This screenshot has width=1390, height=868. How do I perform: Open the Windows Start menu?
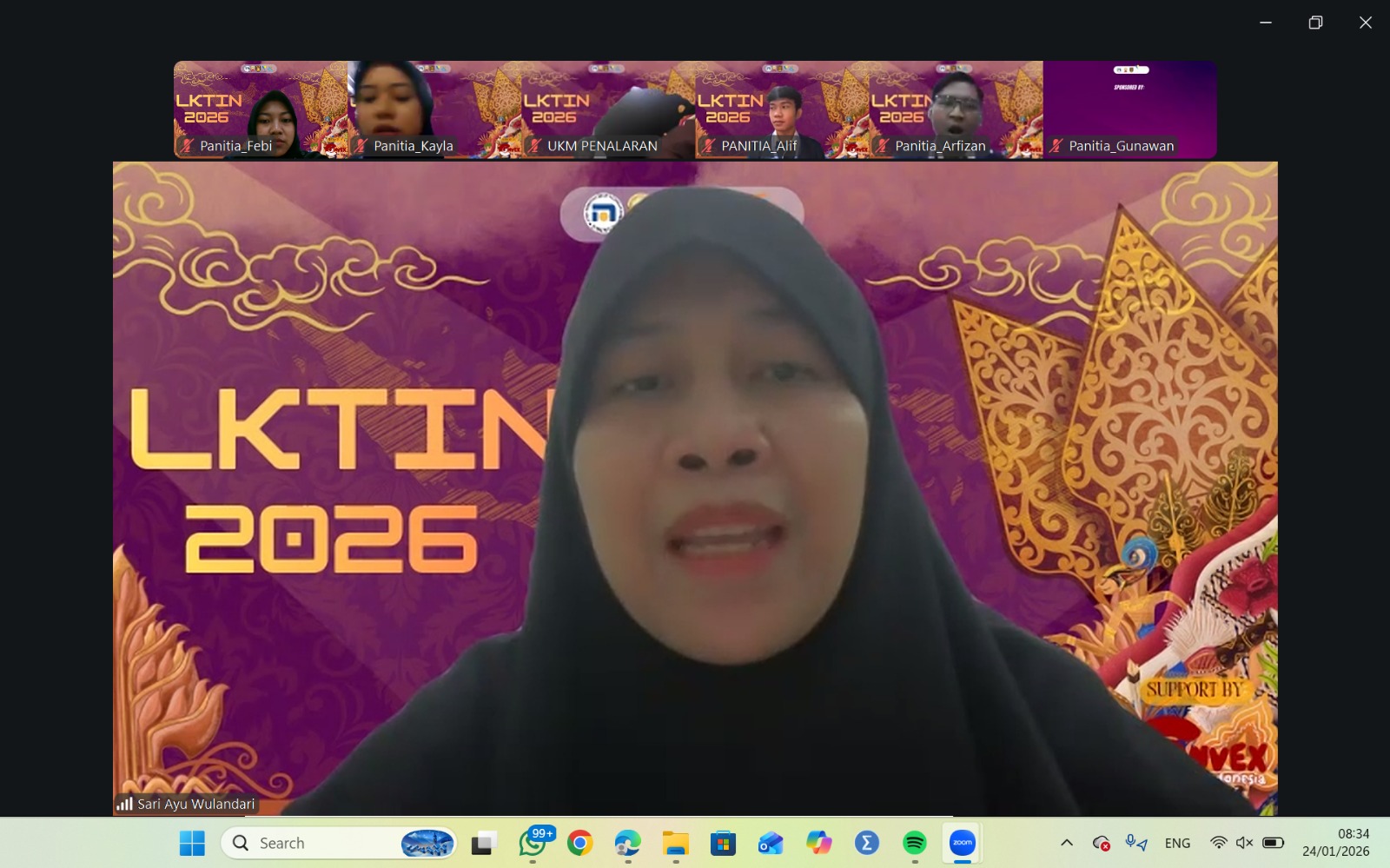(190, 843)
